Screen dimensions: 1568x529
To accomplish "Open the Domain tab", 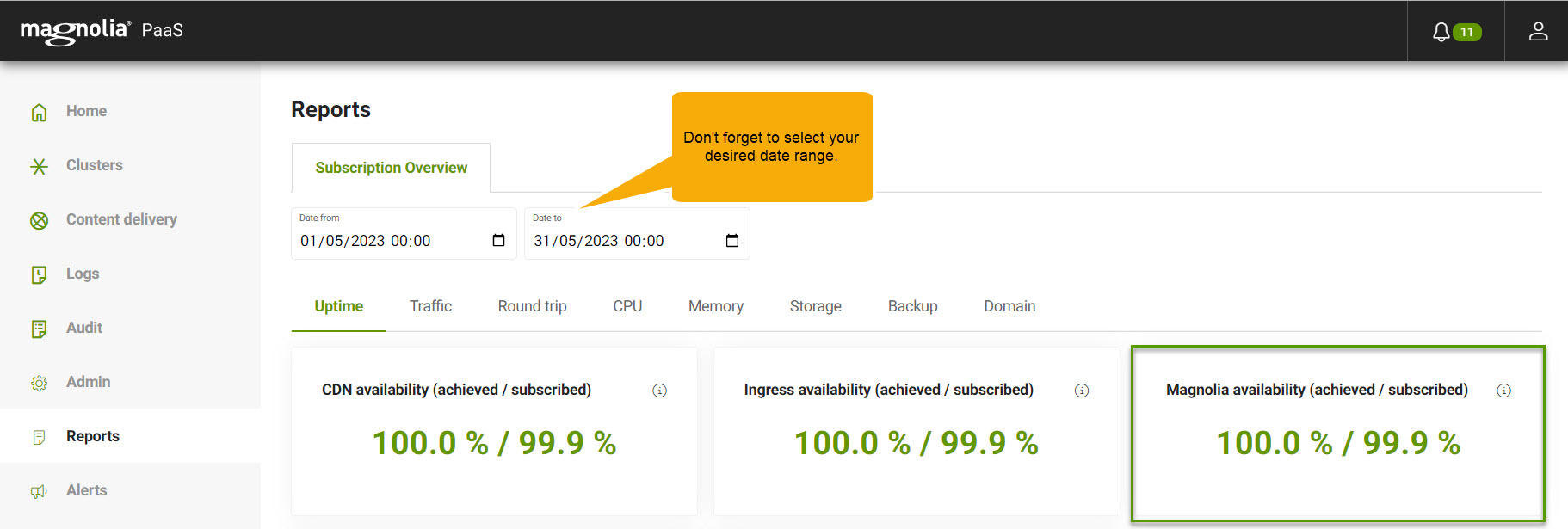I will [x=1009, y=306].
